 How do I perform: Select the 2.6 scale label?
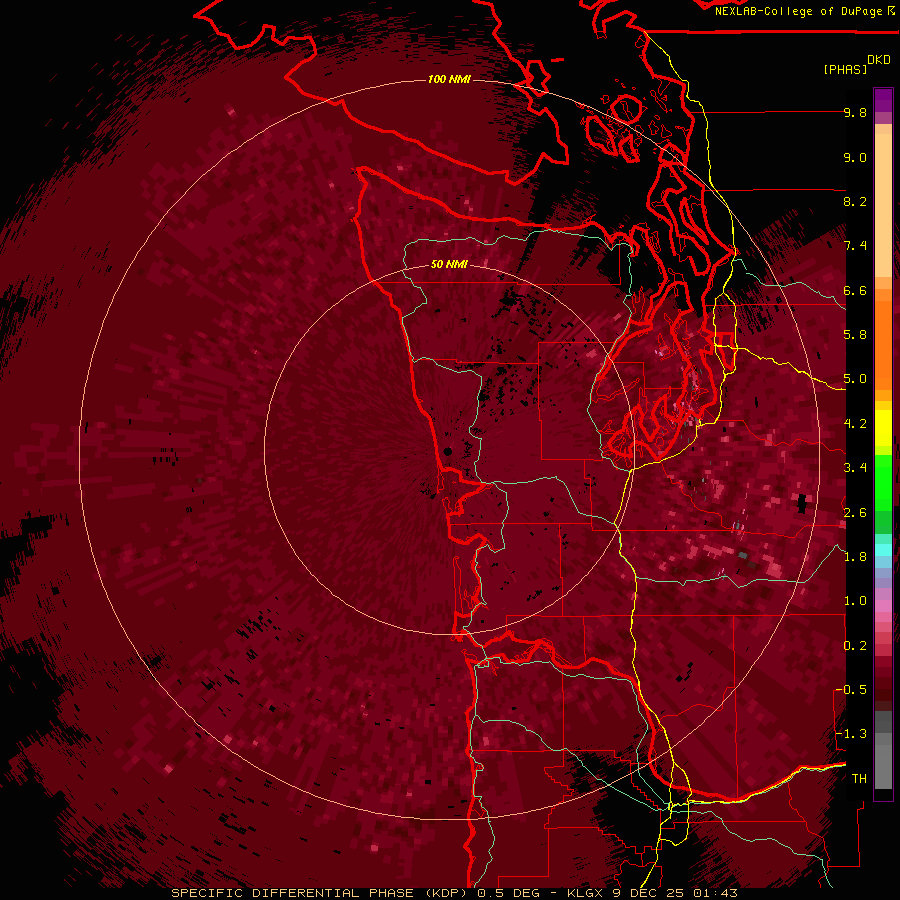coord(855,513)
